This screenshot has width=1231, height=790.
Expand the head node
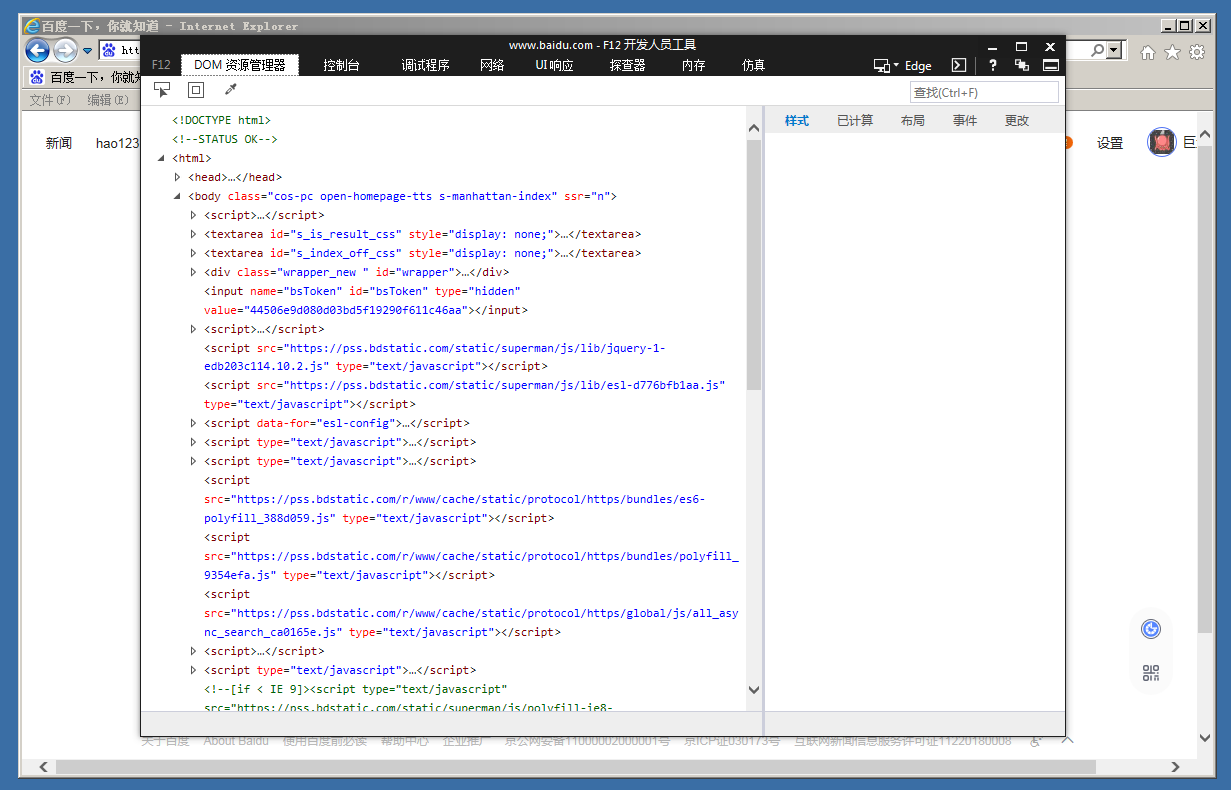coord(178,177)
